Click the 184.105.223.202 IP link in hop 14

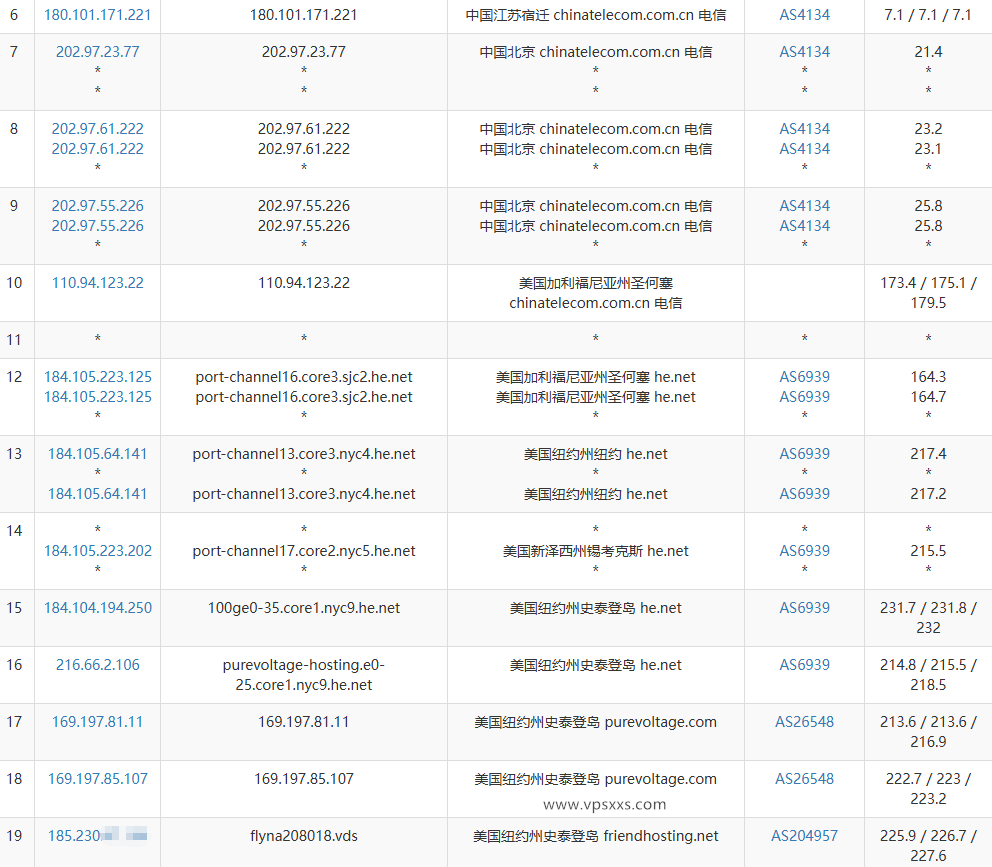[97, 551]
